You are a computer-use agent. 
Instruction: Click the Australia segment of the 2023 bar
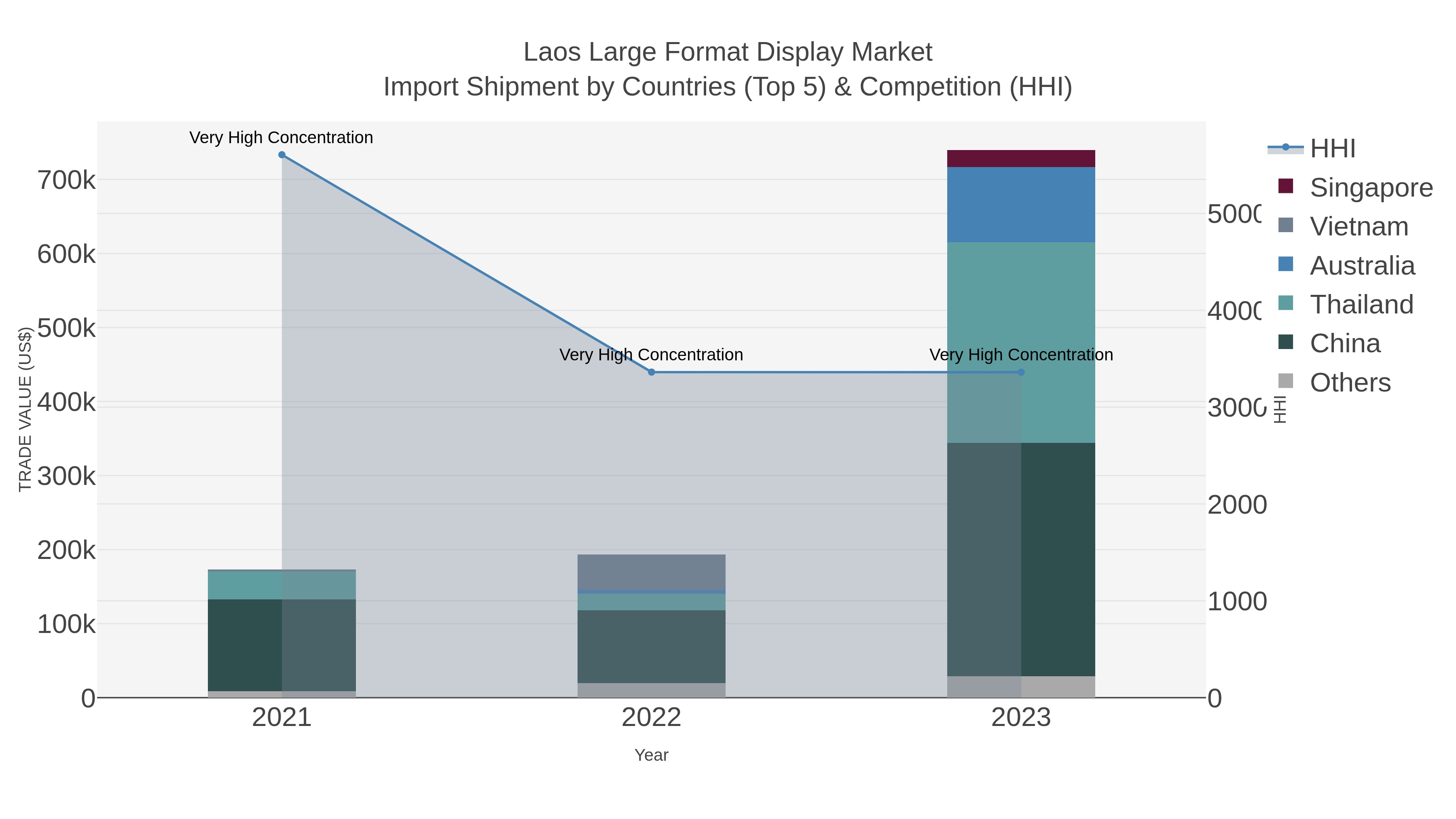(1021, 205)
